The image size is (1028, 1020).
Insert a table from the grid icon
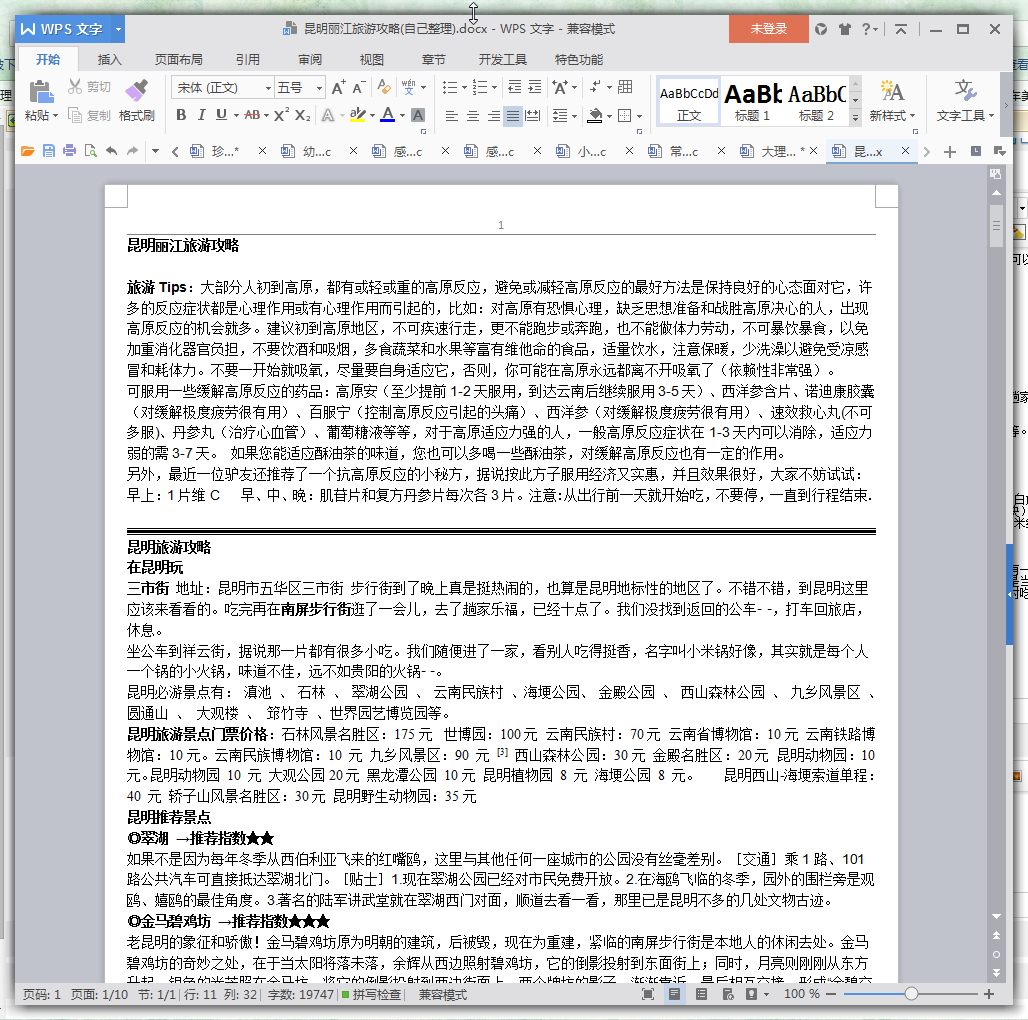point(625,87)
